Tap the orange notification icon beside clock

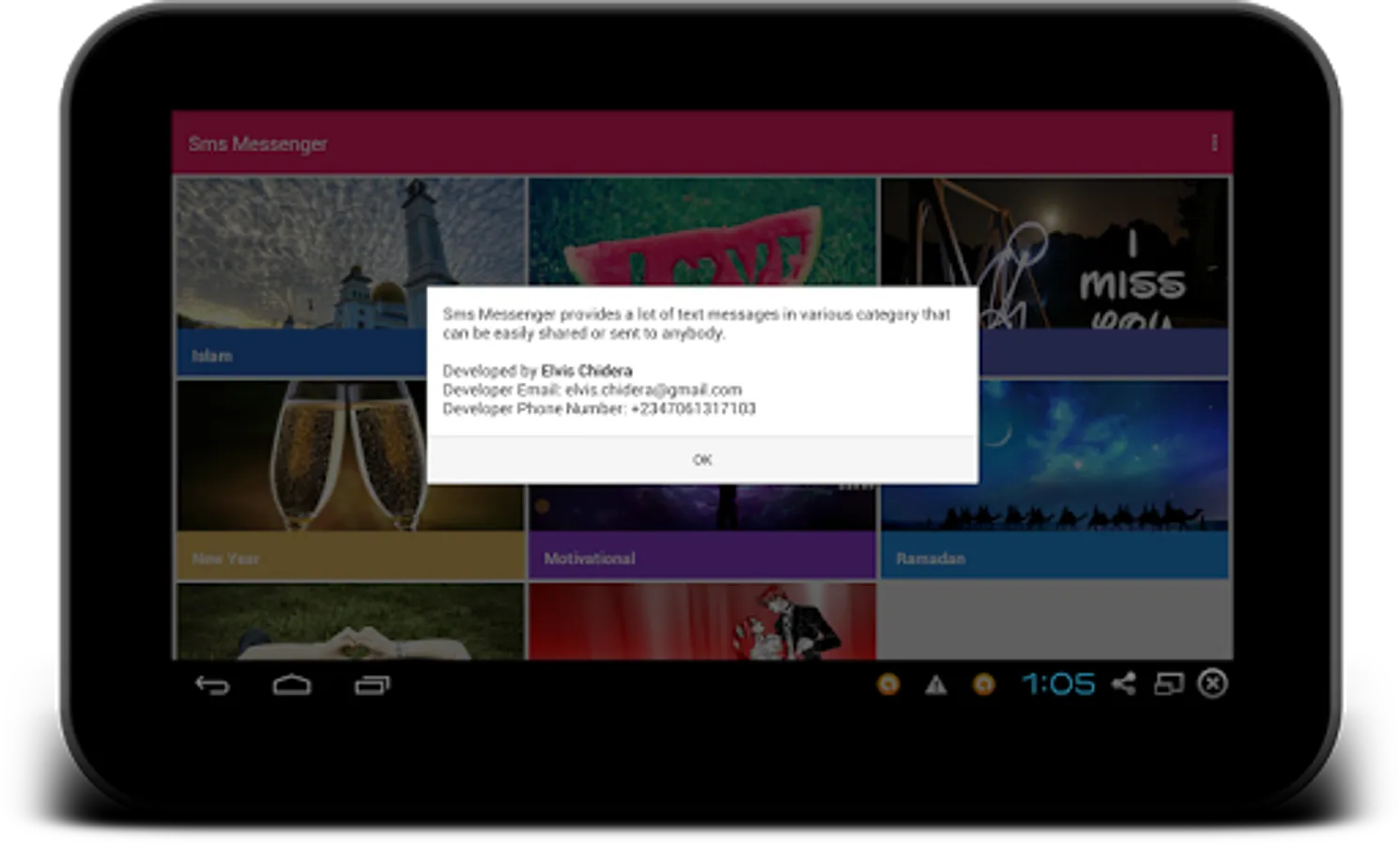[983, 684]
